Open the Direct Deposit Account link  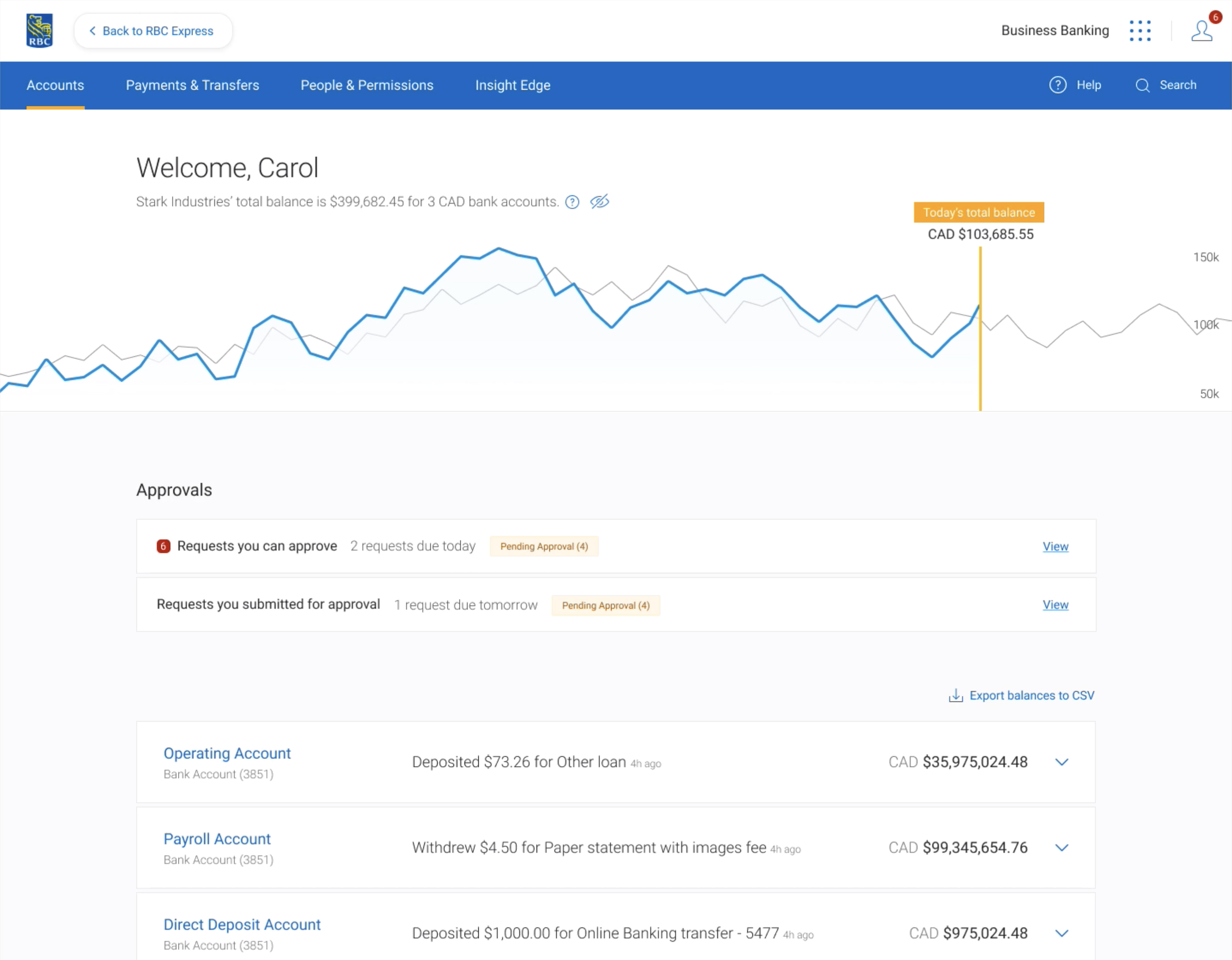coord(242,924)
